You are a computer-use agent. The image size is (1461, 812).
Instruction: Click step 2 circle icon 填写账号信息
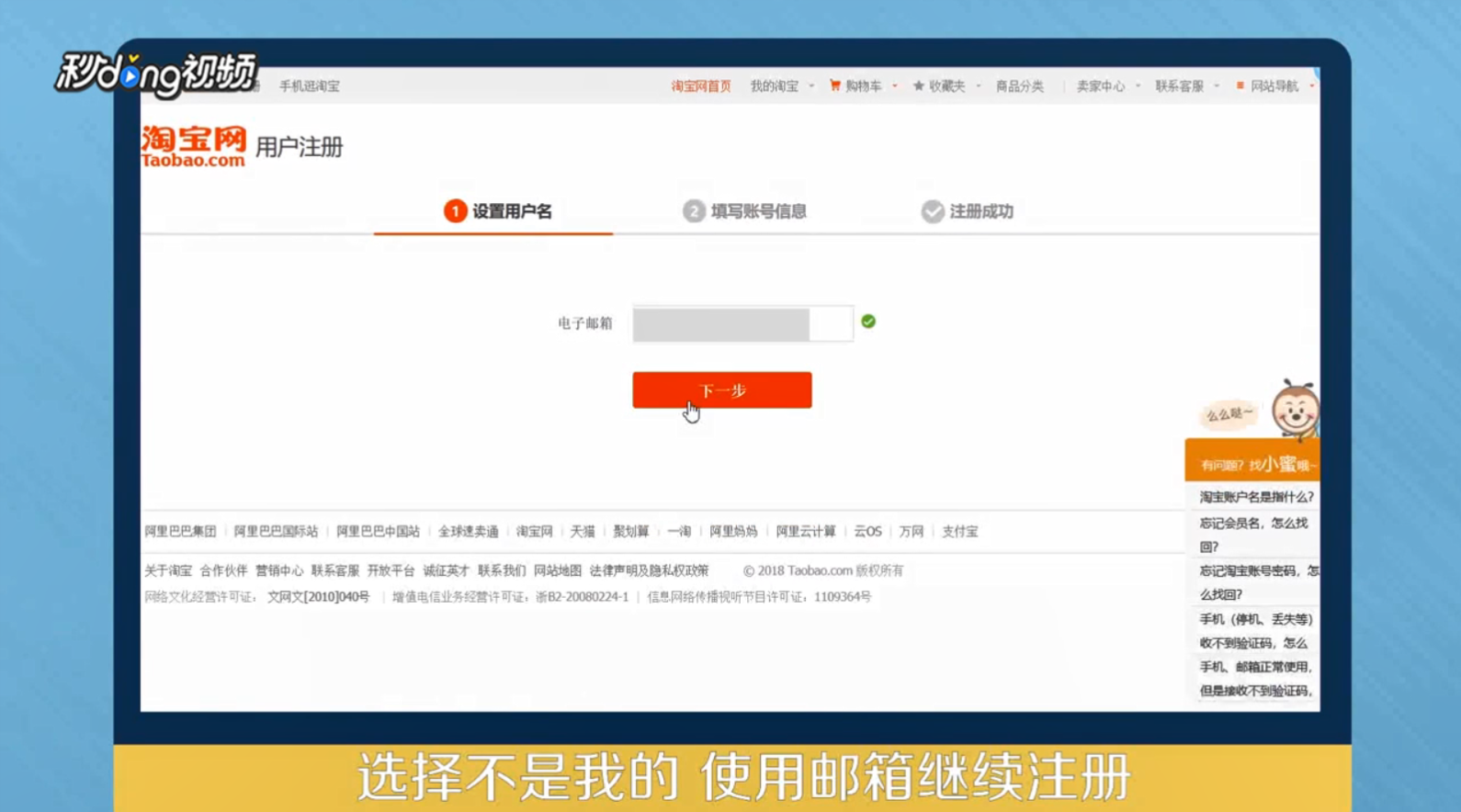[694, 211]
